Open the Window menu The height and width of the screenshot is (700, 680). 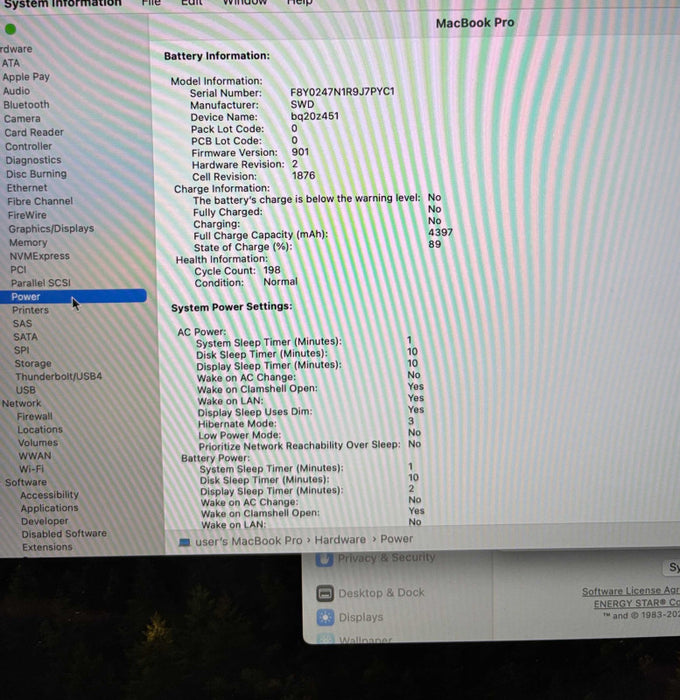point(245,2)
